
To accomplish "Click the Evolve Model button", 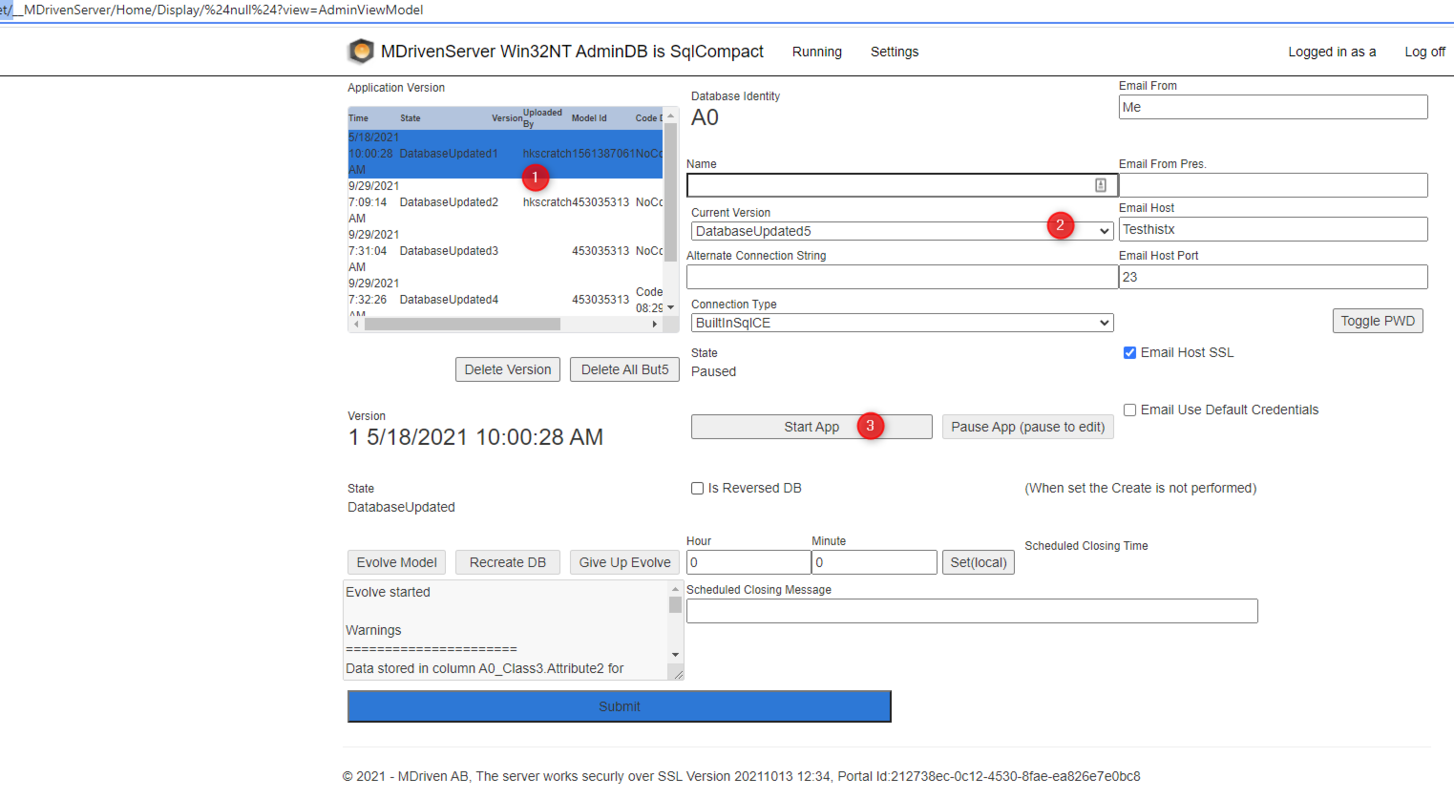I will tap(397, 562).
